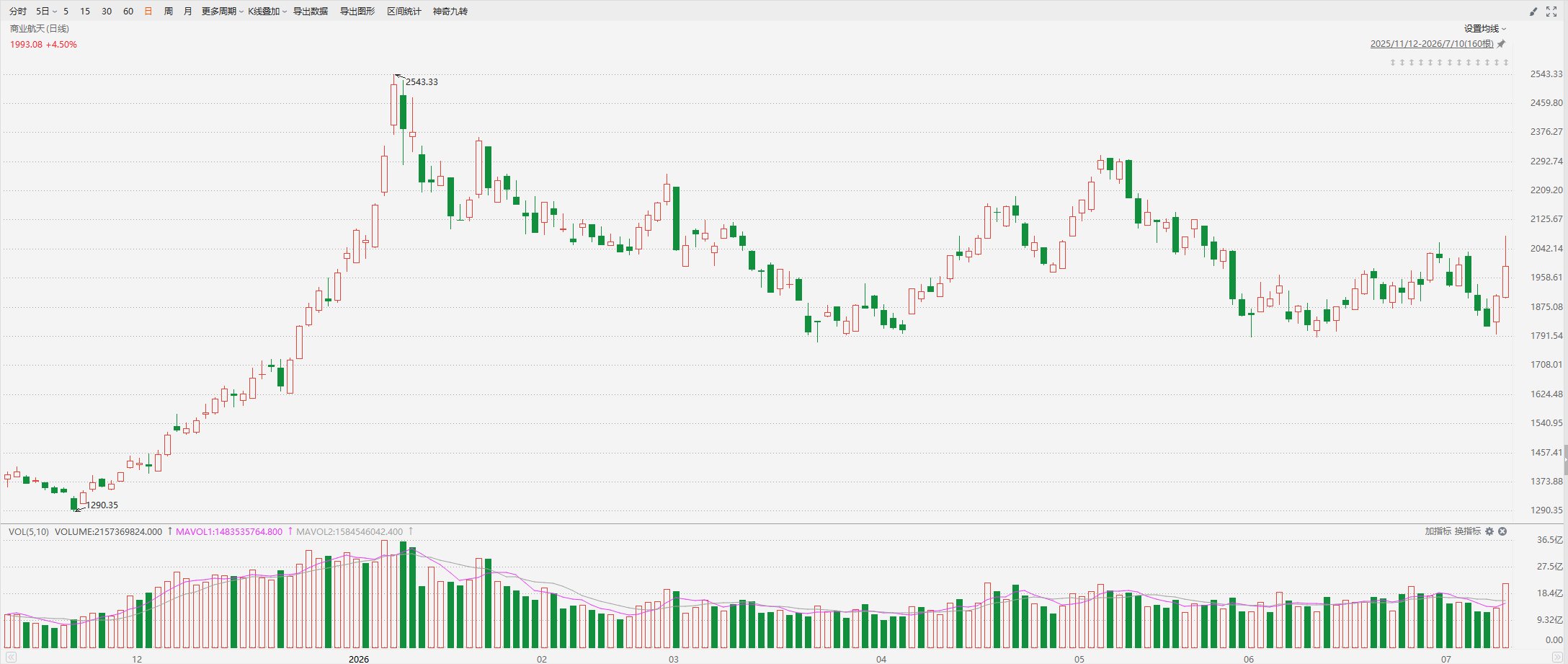The height and width of the screenshot is (664, 1568).
Task: Click the latest rightmost volume bar
Action: tap(1505, 616)
